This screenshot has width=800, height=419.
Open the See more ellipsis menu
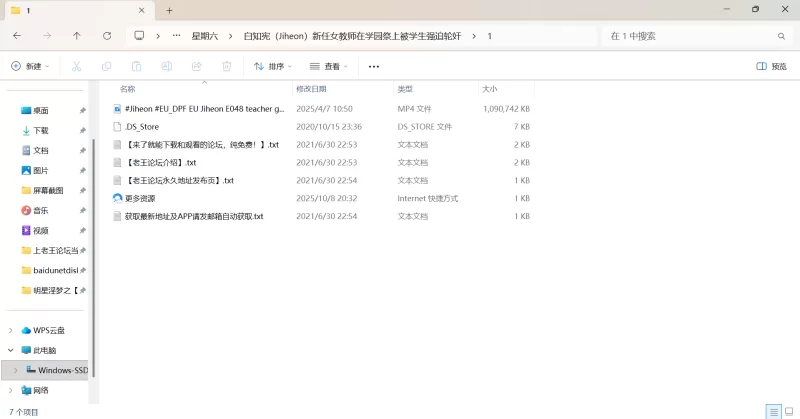[374, 66]
